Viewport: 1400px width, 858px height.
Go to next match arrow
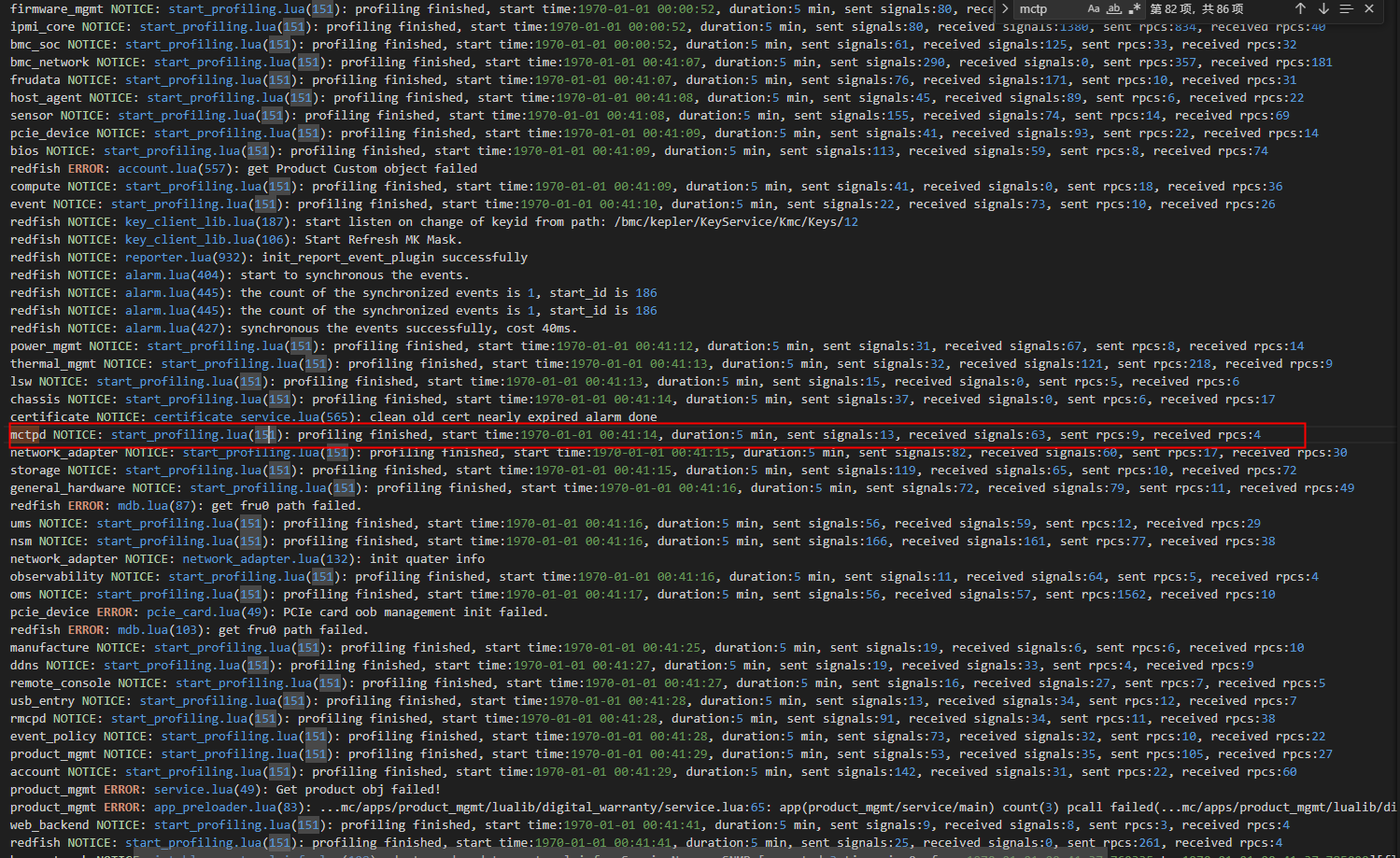pos(1323,8)
